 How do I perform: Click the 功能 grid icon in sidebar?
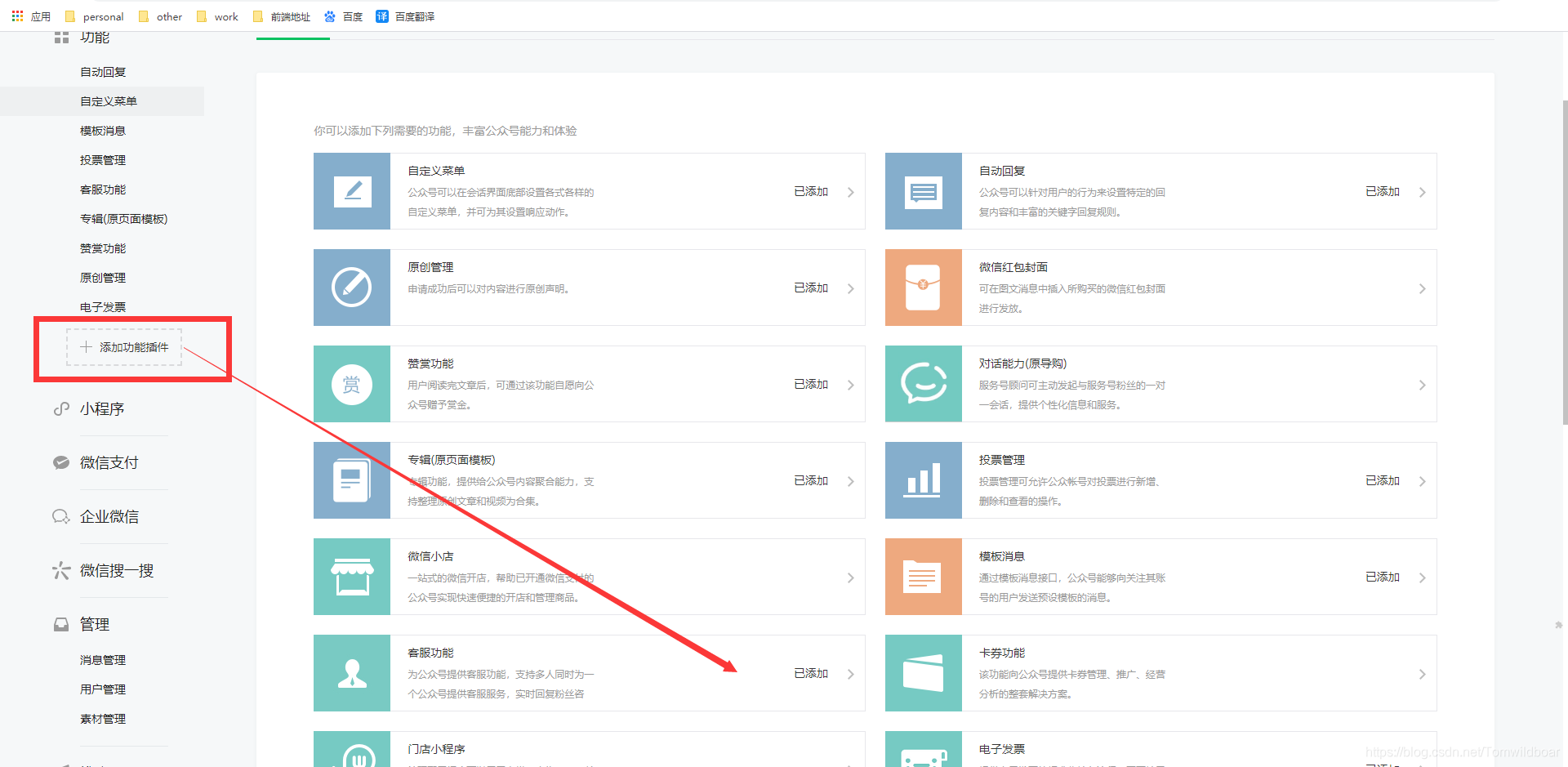pyautogui.click(x=61, y=38)
